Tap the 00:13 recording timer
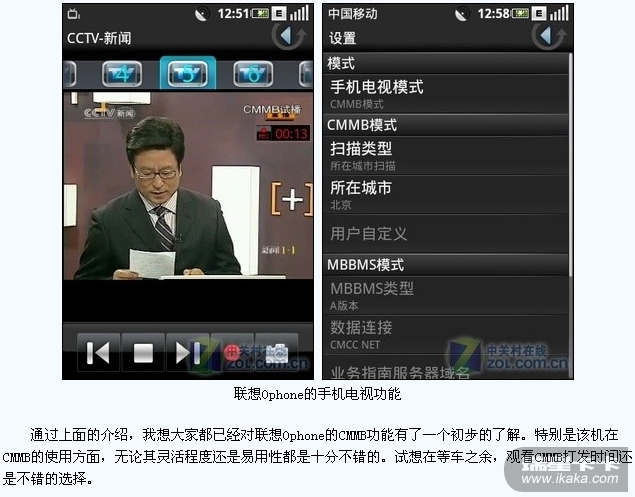The width and height of the screenshot is (635, 497). [x=284, y=133]
